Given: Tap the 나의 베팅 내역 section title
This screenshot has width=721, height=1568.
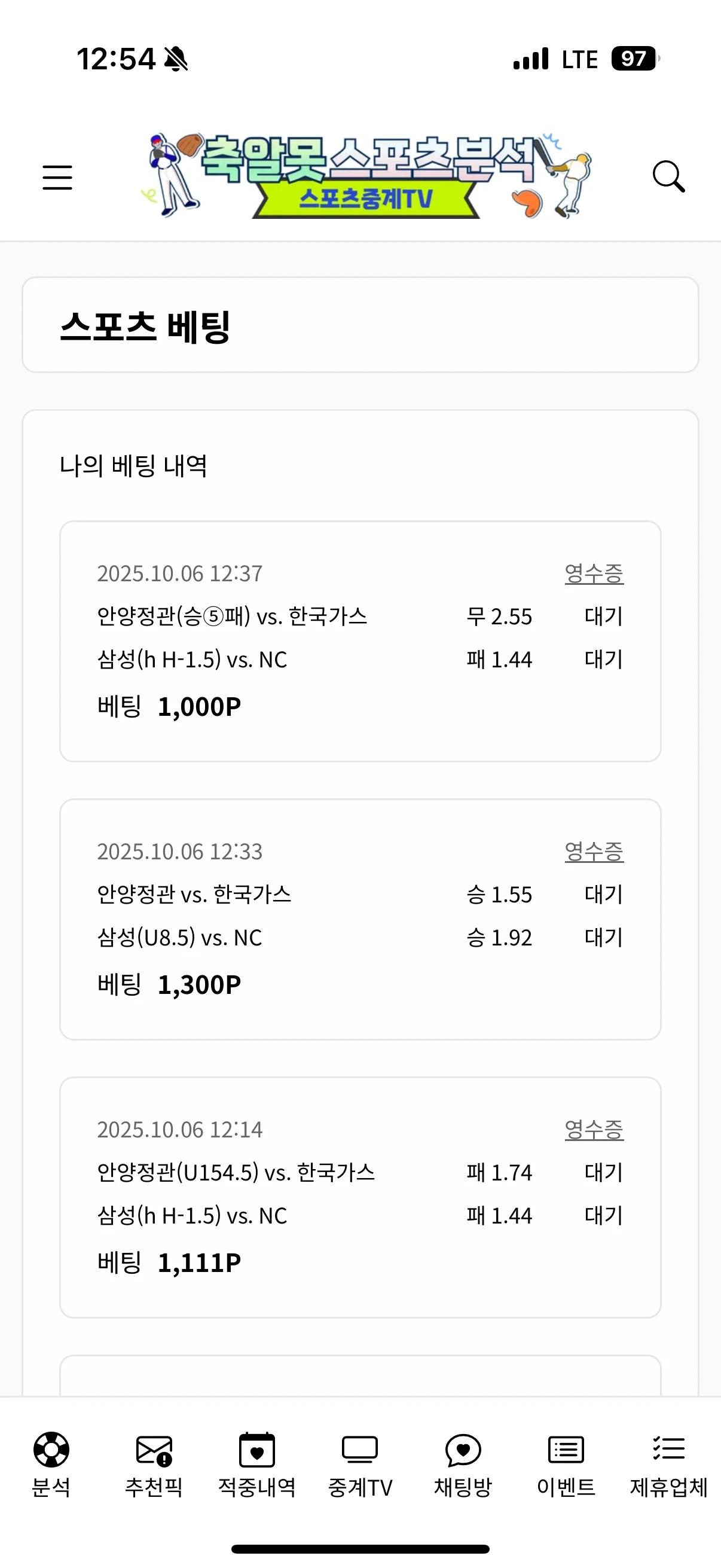Looking at the screenshot, I should (x=133, y=466).
